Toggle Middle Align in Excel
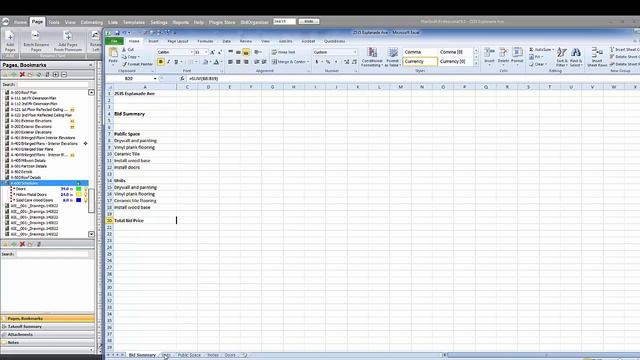The height and width of the screenshot is (360, 640). pos(238,52)
